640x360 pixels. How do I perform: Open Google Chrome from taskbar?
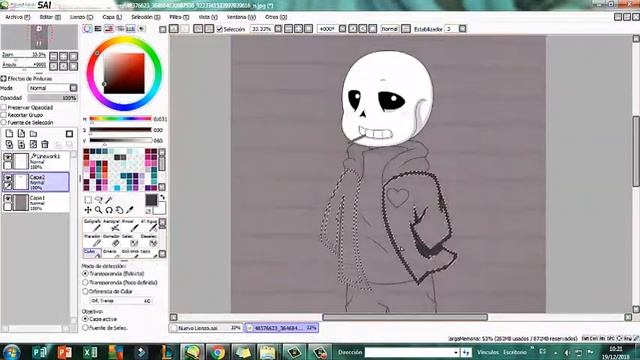pyautogui.click(x=218, y=352)
